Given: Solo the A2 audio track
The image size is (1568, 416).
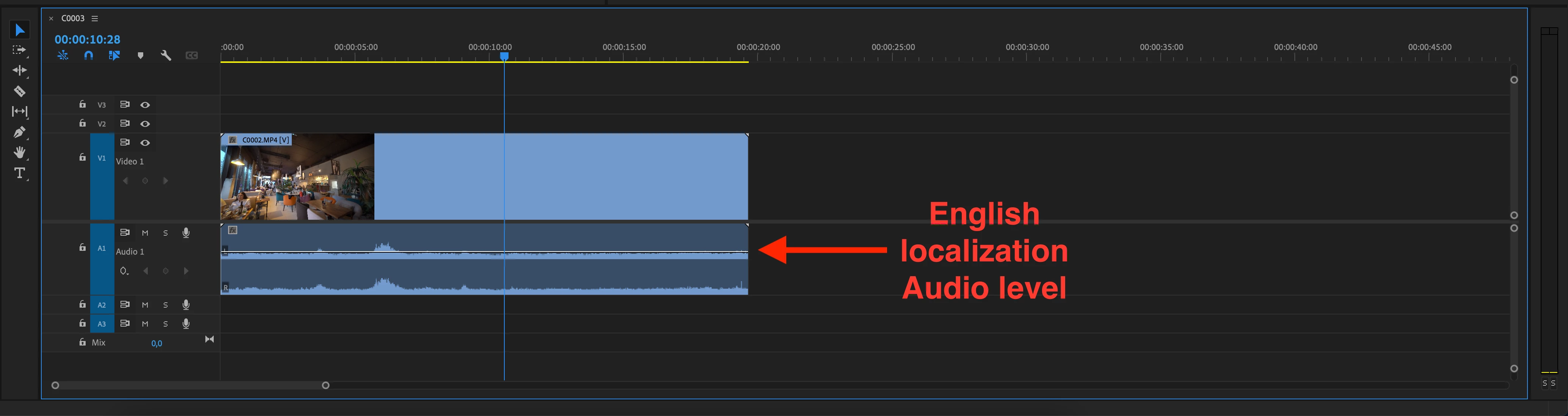Looking at the screenshot, I should 165,305.
